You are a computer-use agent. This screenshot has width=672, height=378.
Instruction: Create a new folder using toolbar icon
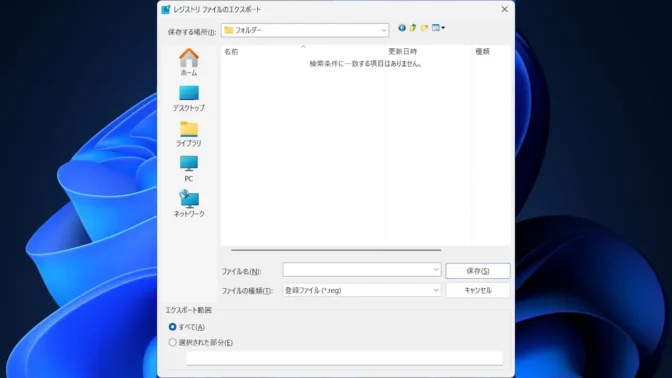click(424, 28)
